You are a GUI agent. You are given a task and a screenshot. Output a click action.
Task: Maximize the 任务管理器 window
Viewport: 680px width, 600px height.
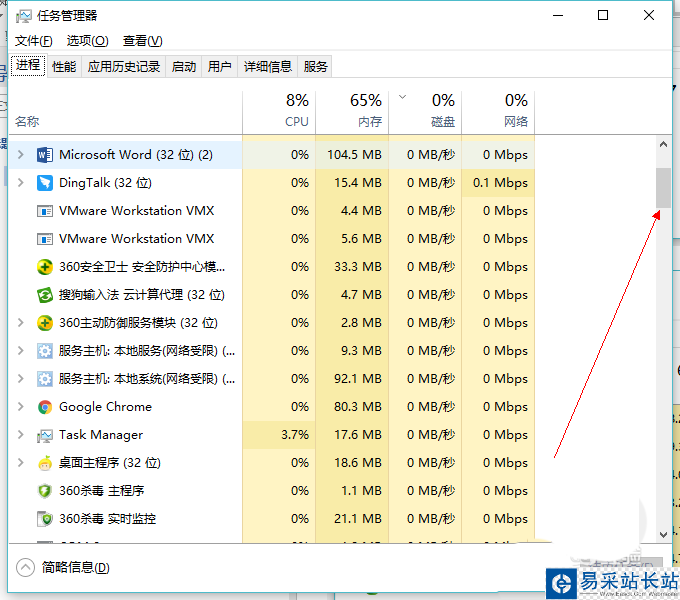tap(603, 16)
